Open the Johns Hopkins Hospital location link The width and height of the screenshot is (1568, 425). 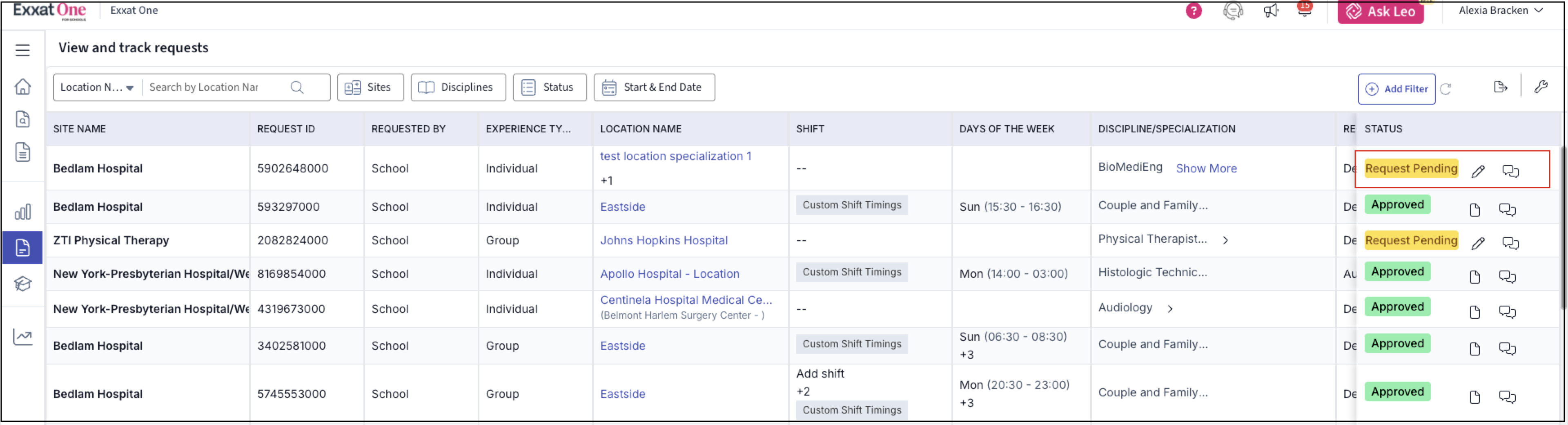point(664,241)
